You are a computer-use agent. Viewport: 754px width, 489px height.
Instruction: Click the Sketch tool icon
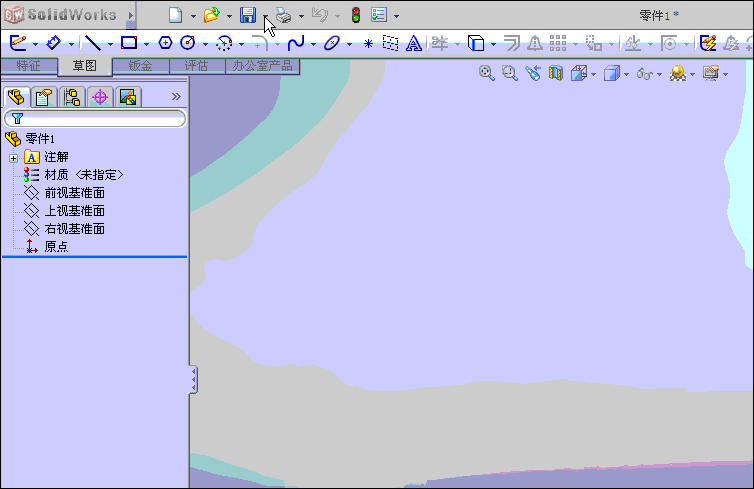pyautogui.click(x=18, y=43)
